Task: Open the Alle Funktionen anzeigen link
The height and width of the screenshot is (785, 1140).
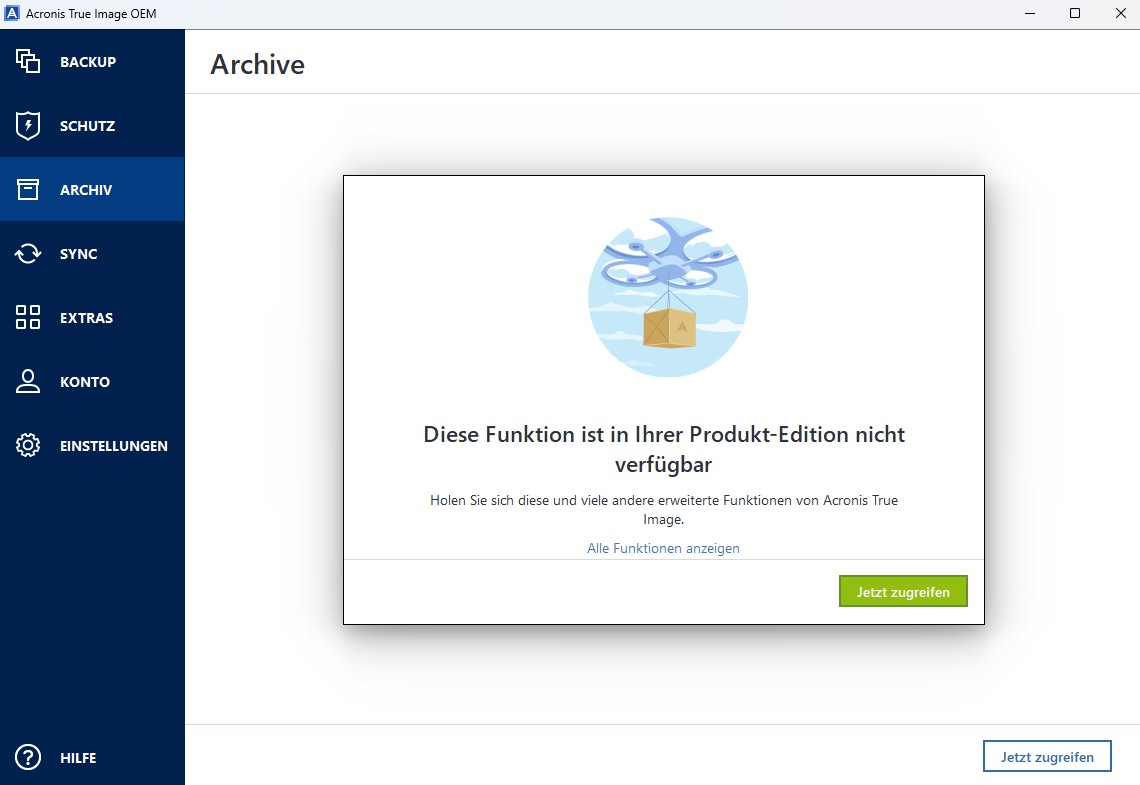Action: (663, 548)
